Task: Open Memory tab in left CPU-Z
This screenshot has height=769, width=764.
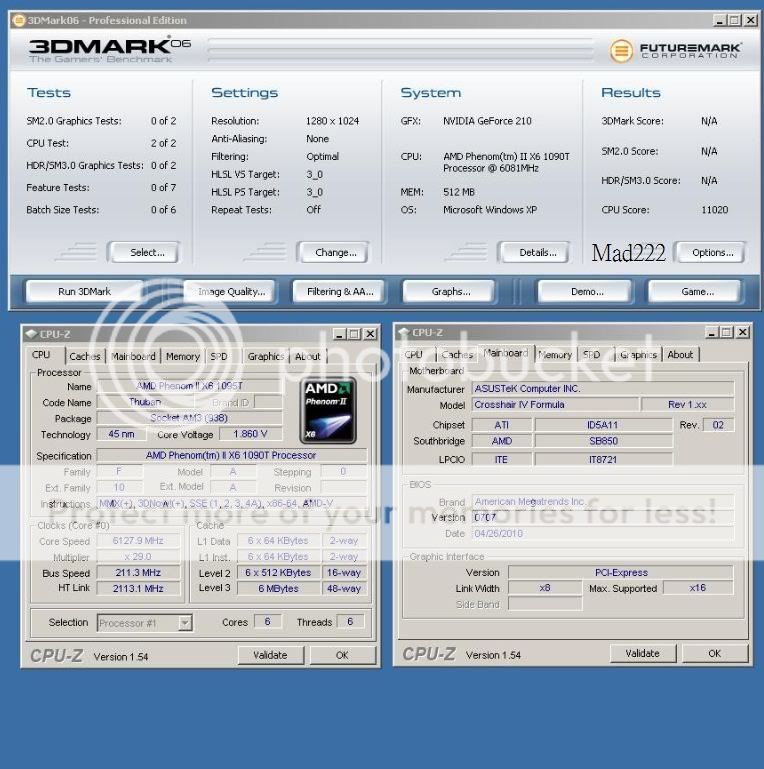Action: (182, 357)
